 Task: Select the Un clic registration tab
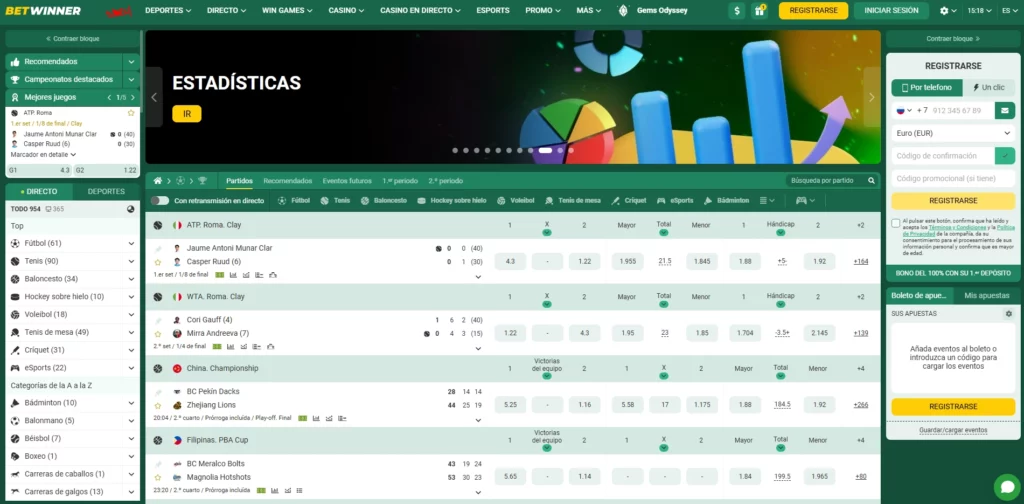click(989, 87)
